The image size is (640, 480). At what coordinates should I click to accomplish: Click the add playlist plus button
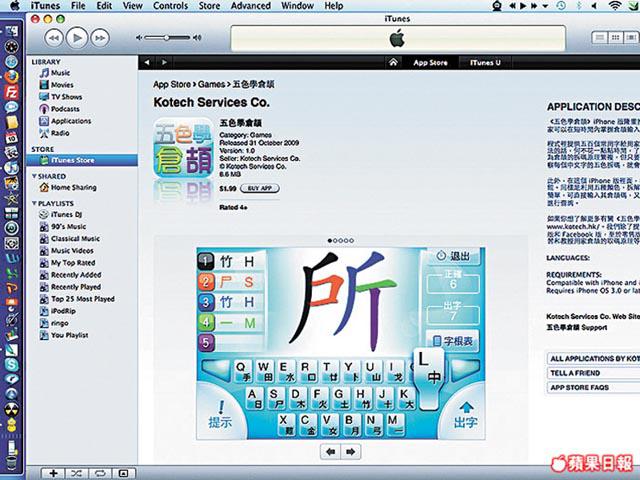tap(53, 473)
